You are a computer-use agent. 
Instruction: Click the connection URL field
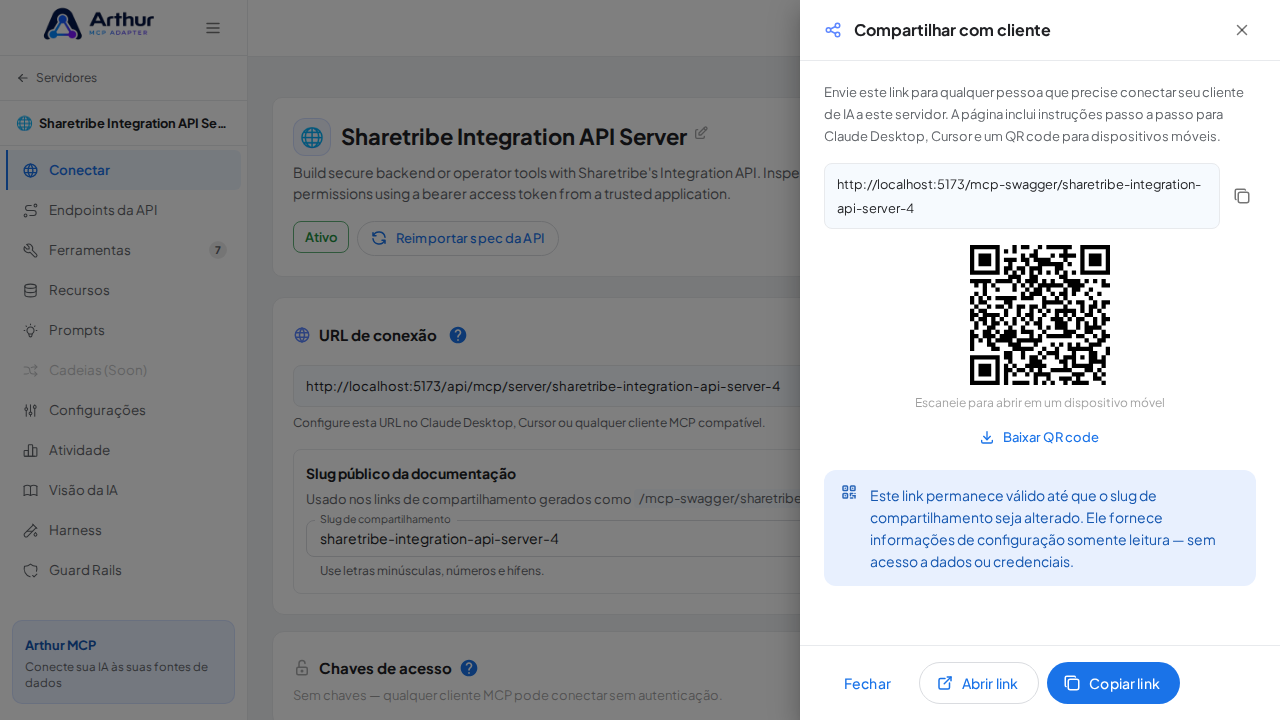[x=546, y=386]
